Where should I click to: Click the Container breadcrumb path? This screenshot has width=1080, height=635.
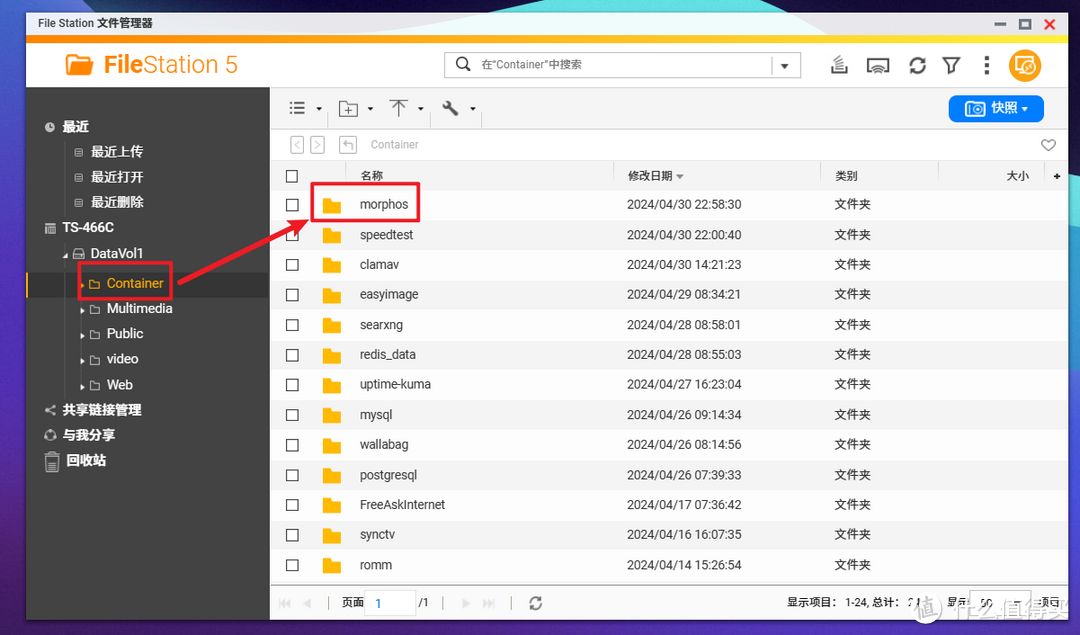coord(394,145)
